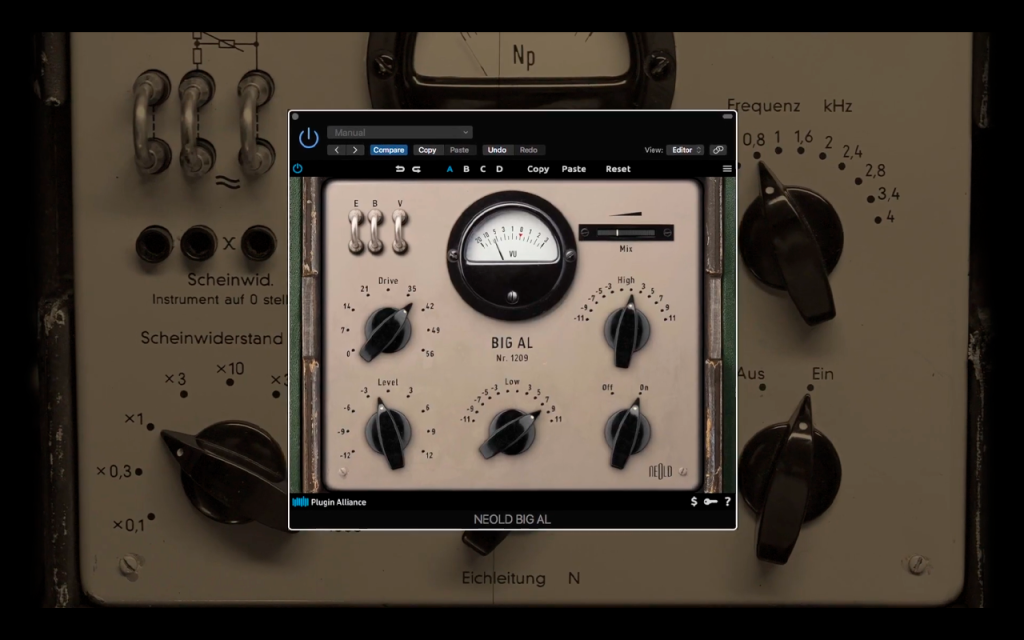Click the Reset button

point(618,168)
